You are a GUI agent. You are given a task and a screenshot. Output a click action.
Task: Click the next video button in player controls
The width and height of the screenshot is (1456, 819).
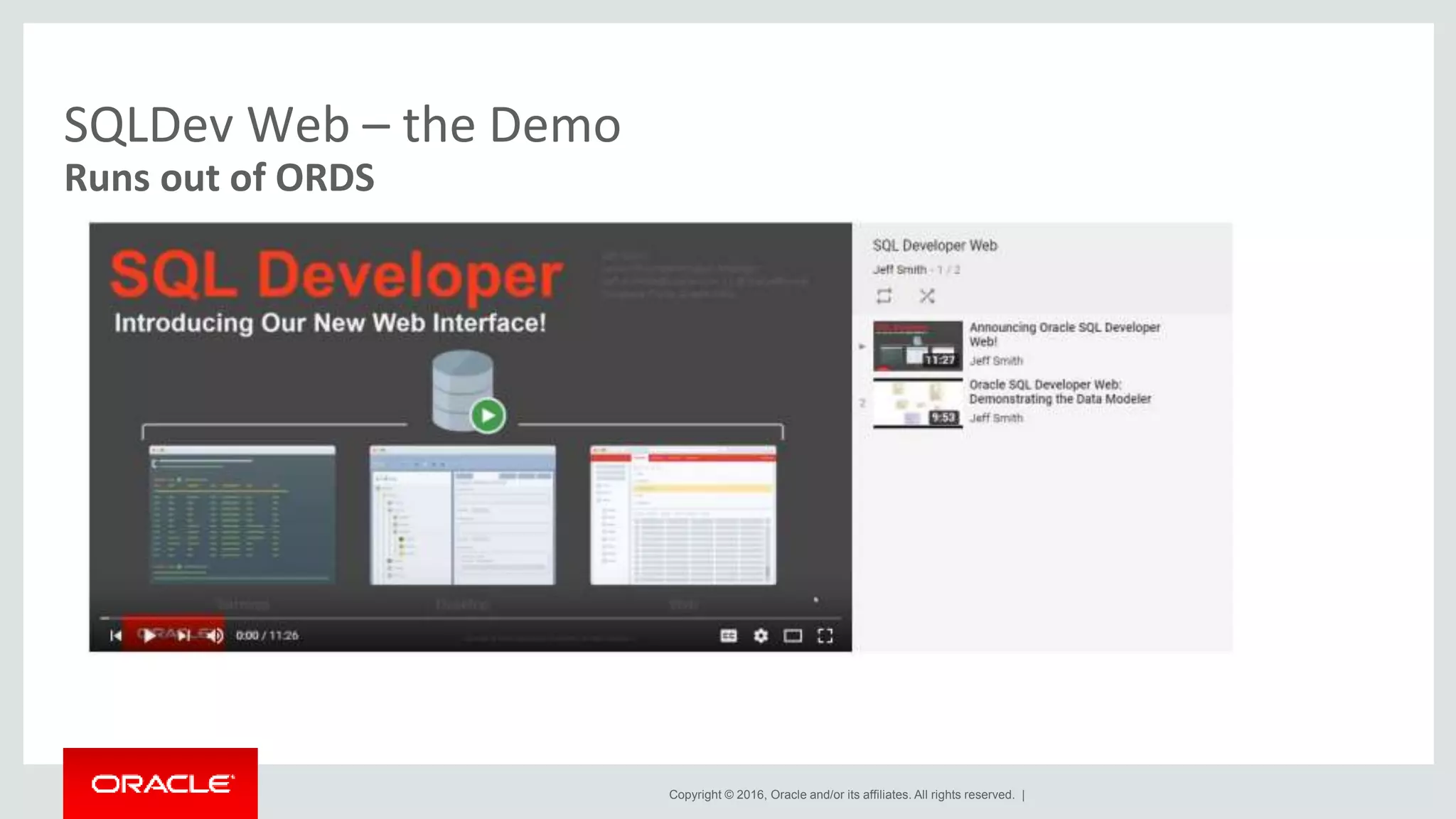coord(183,636)
